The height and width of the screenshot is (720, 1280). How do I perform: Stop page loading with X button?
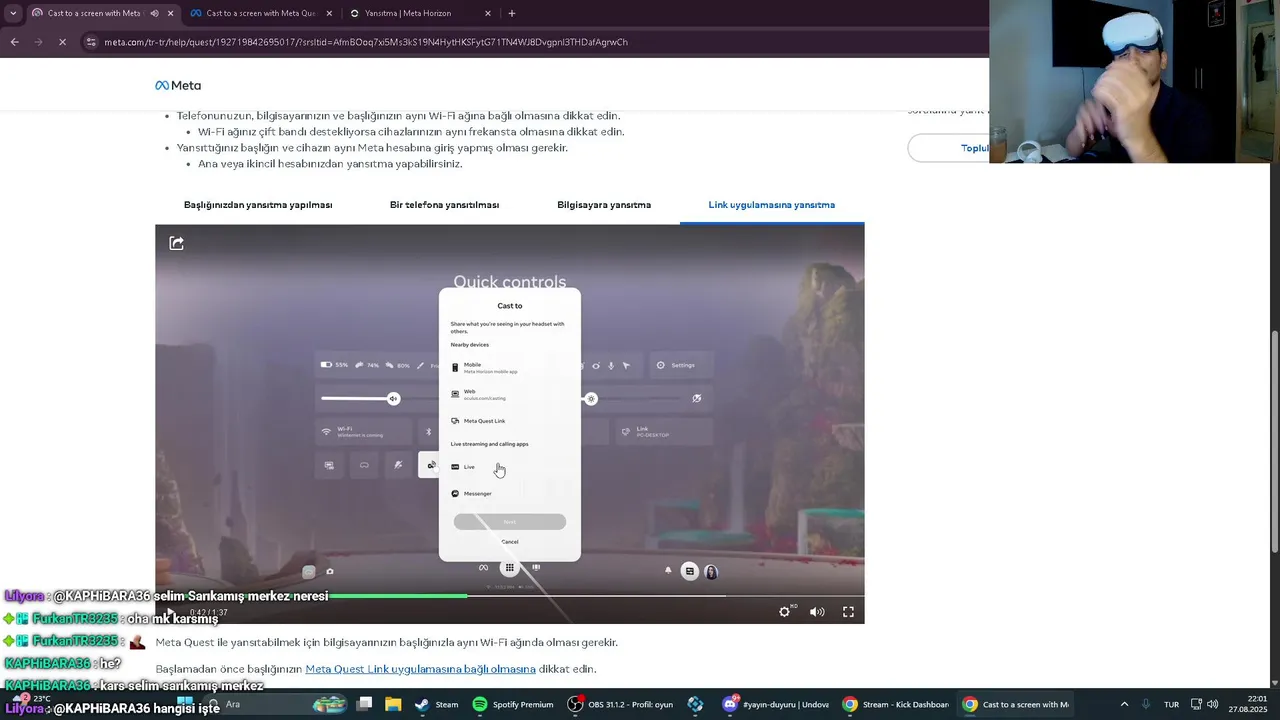[x=62, y=42]
